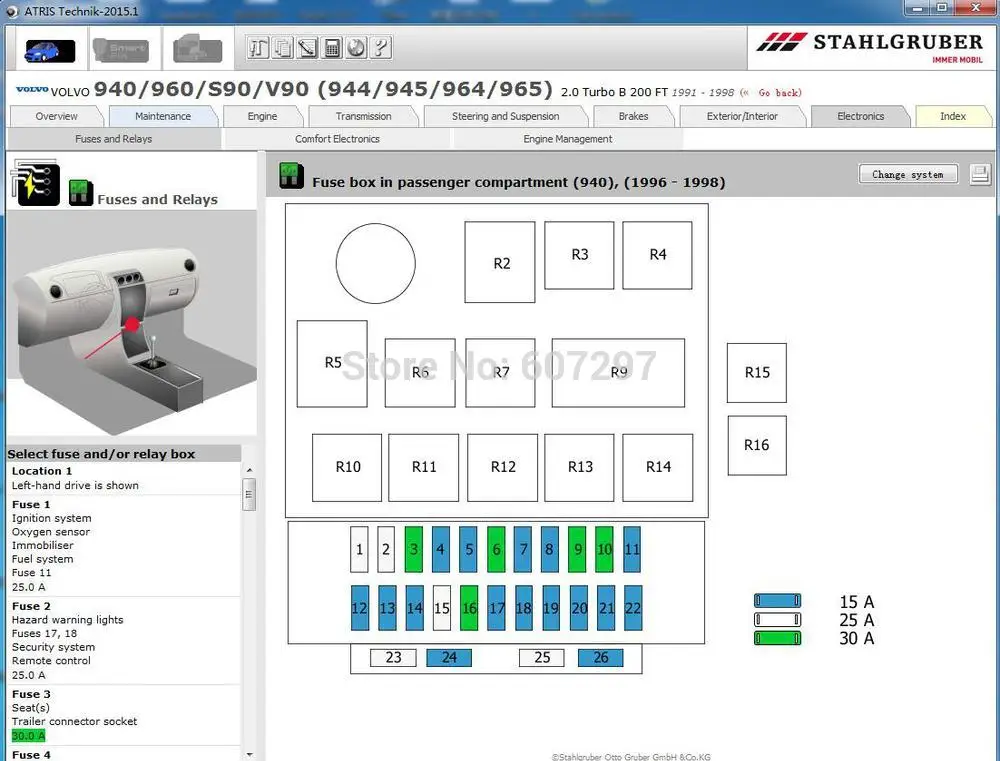Select blue fuse 26 in bottom row
Screen dimensions: 1000x761
coord(601,658)
